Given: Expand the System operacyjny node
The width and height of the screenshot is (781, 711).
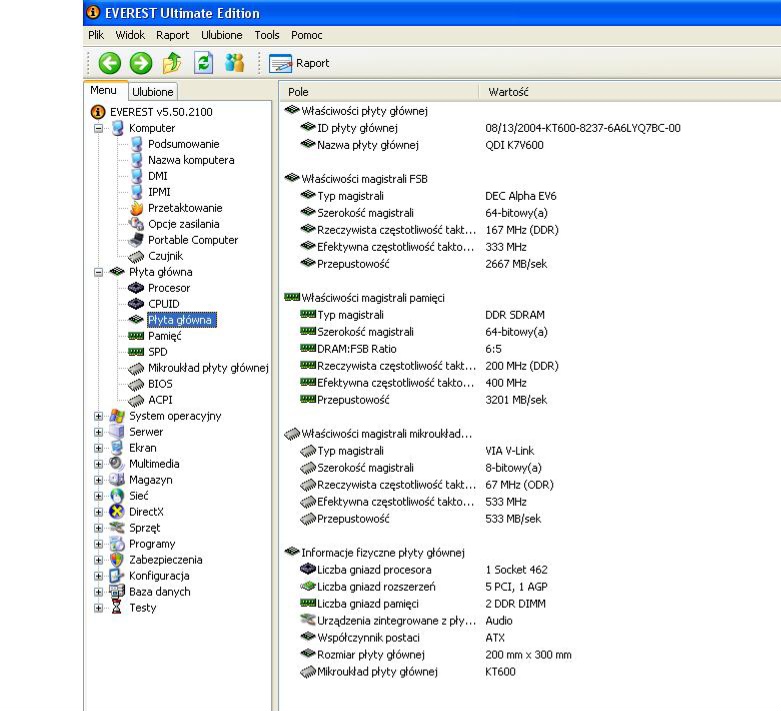Looking at the screenshot, I should tap(99, 416).
